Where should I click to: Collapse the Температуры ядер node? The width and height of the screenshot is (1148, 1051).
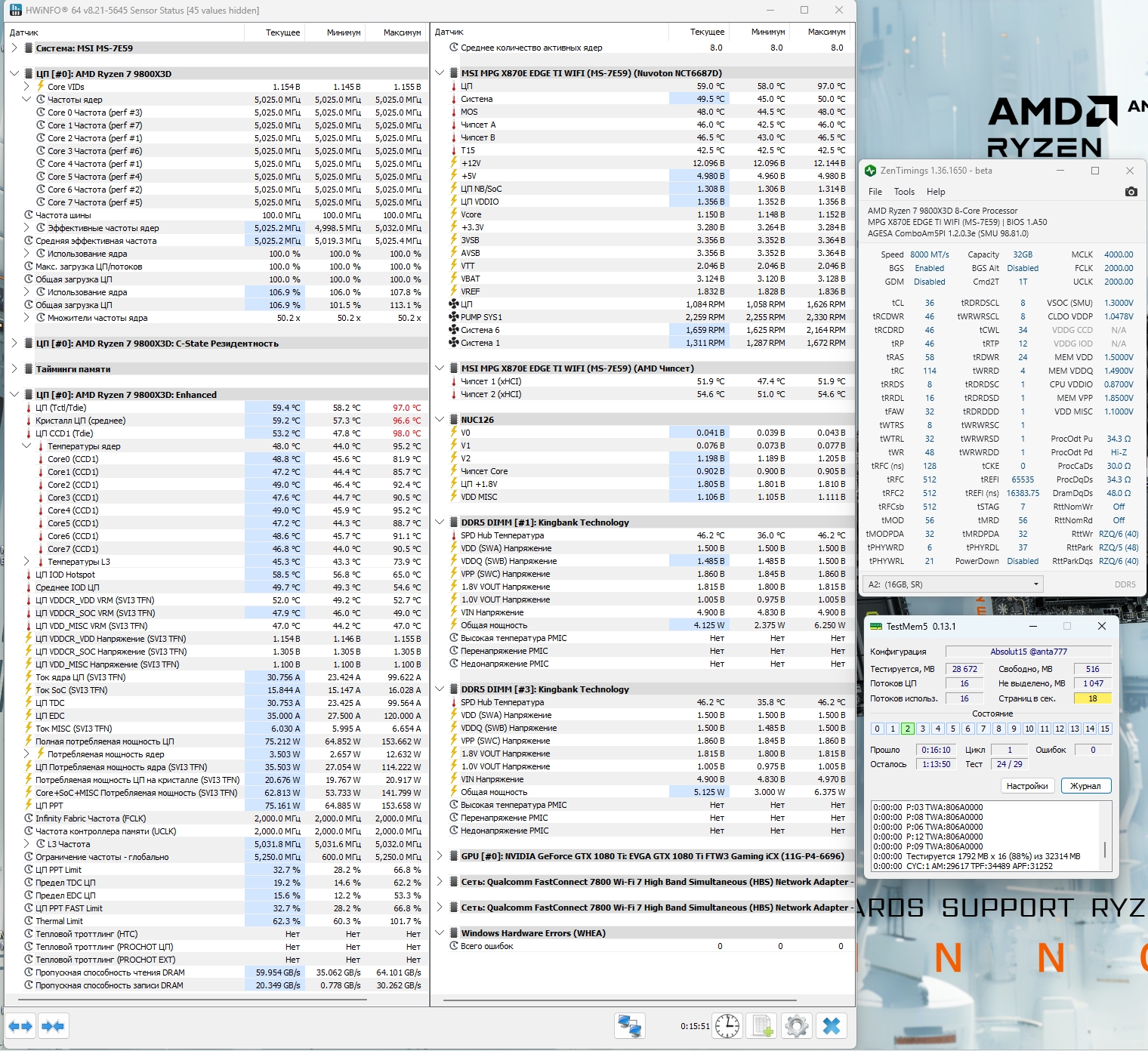coord(26,446)
